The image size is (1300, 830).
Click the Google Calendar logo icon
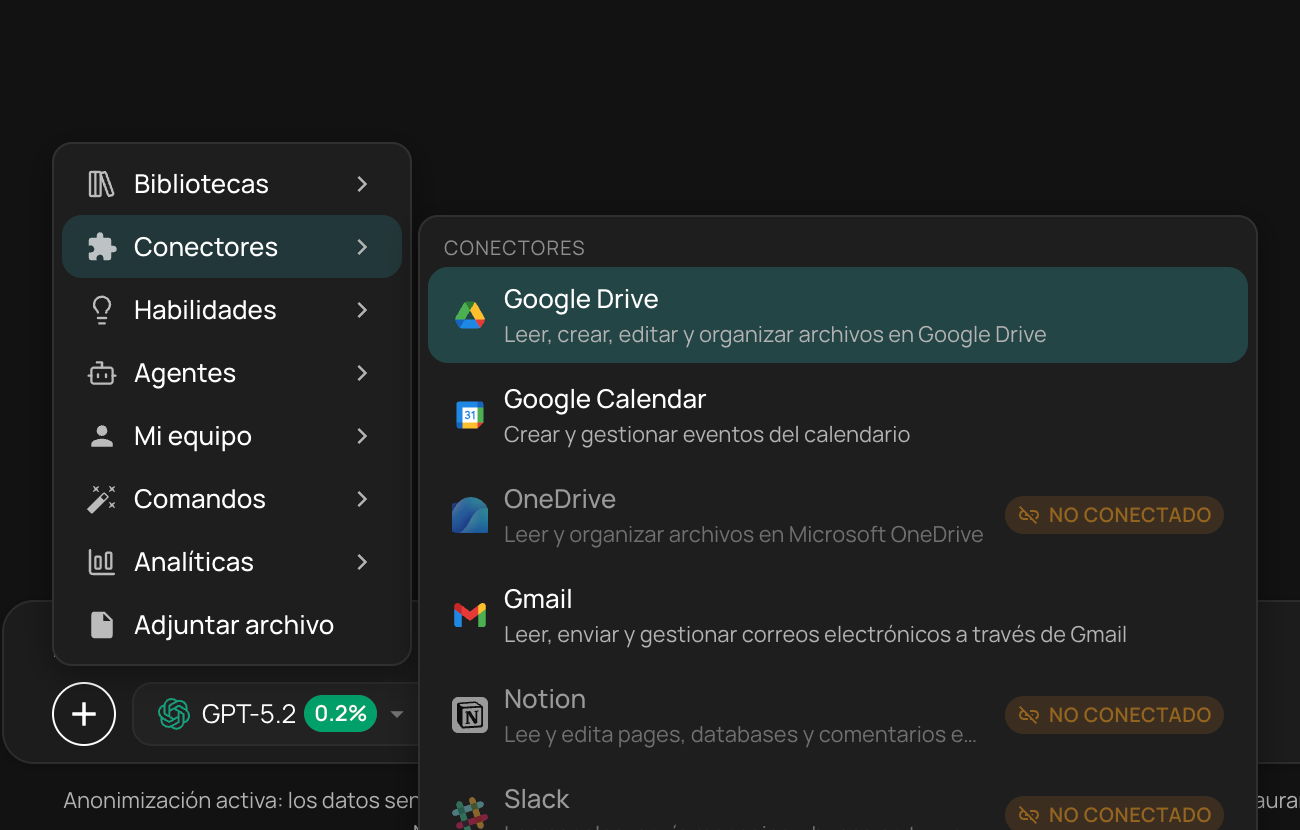(470, 415)
